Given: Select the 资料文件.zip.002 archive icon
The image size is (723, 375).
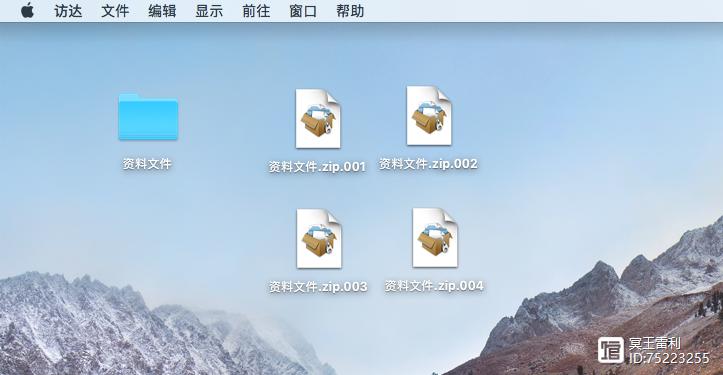Looking at the screenshot, I should click(x=429, y=115).
